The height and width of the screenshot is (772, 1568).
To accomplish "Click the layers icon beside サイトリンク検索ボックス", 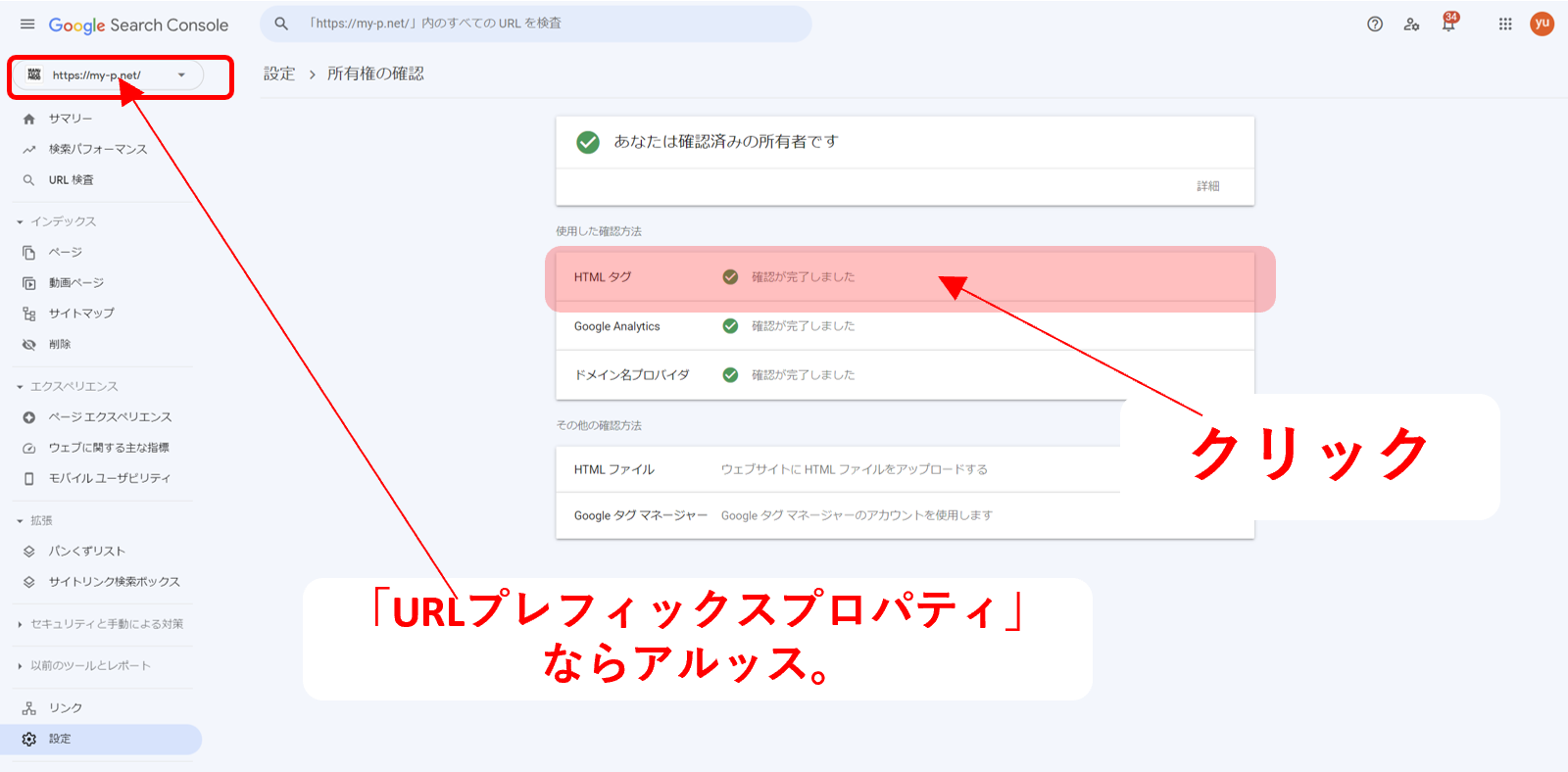I will pos(29,582).
